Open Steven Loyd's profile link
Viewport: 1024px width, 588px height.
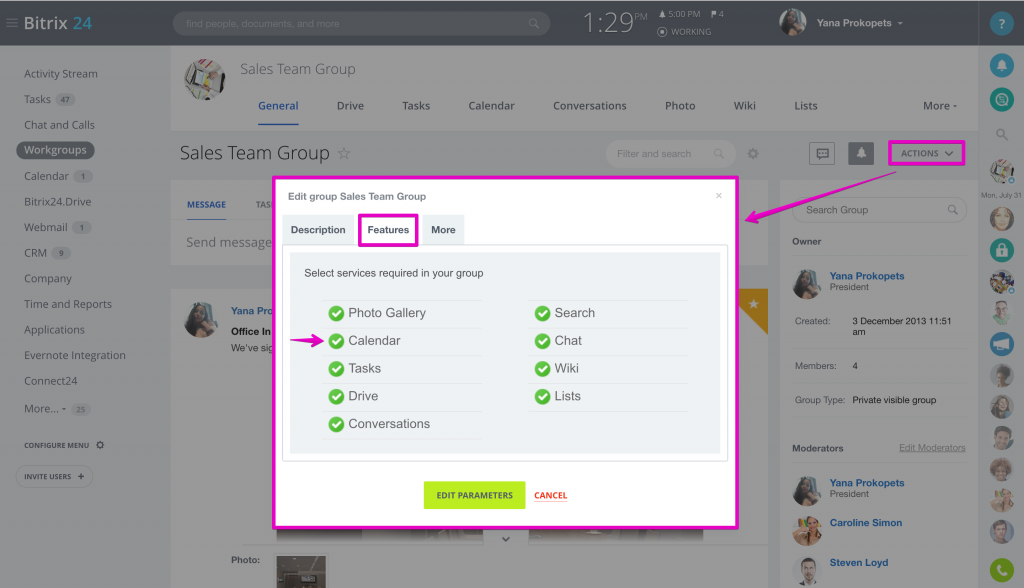(x=858, y=563)
